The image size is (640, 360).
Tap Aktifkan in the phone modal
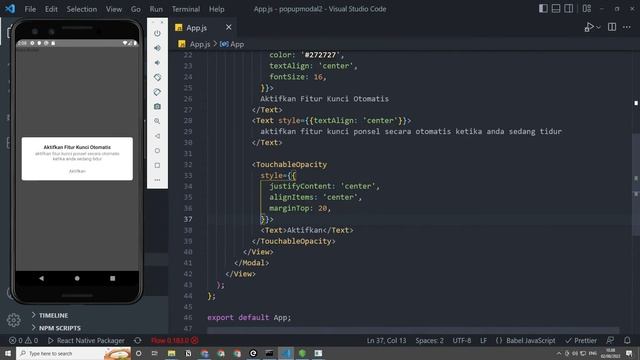tap(77, 171)
